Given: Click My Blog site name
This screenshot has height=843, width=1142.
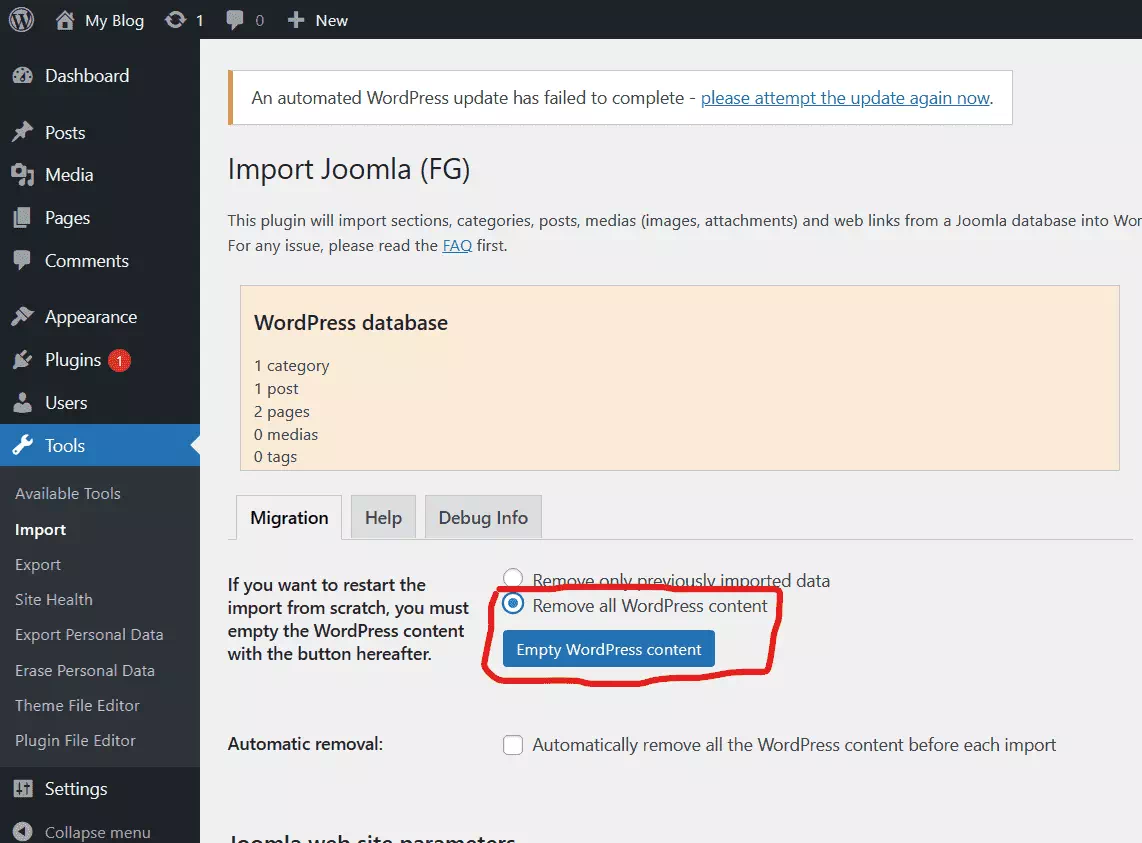Looking at the screenshot, I should tap(114, 20).
